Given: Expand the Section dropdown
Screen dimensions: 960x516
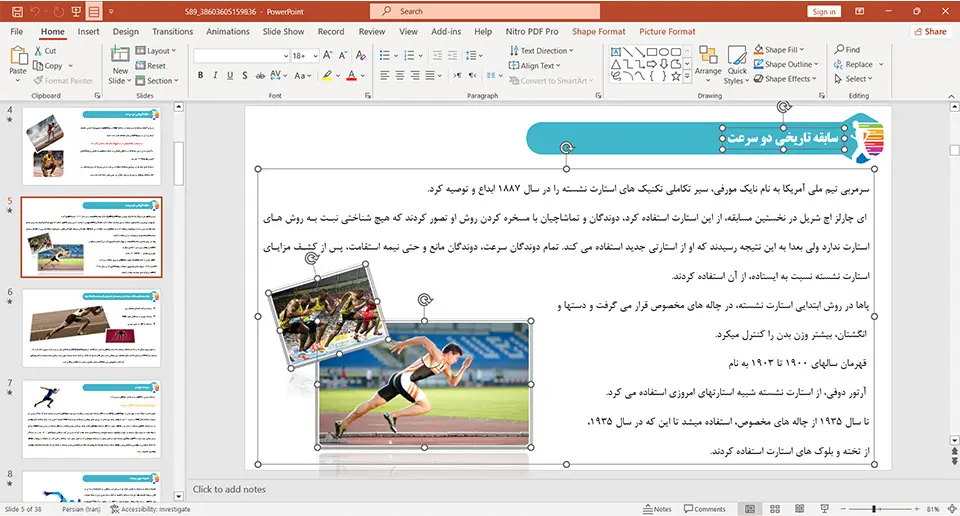Looking at the screenshot, I should [157, 80].
